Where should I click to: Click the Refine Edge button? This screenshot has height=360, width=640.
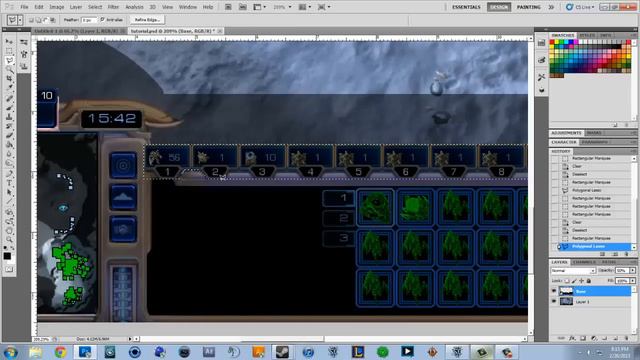[147, 20]
